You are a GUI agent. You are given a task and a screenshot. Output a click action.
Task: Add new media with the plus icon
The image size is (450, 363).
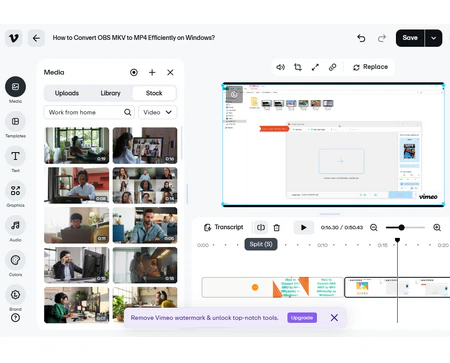(x=152, y=72)
